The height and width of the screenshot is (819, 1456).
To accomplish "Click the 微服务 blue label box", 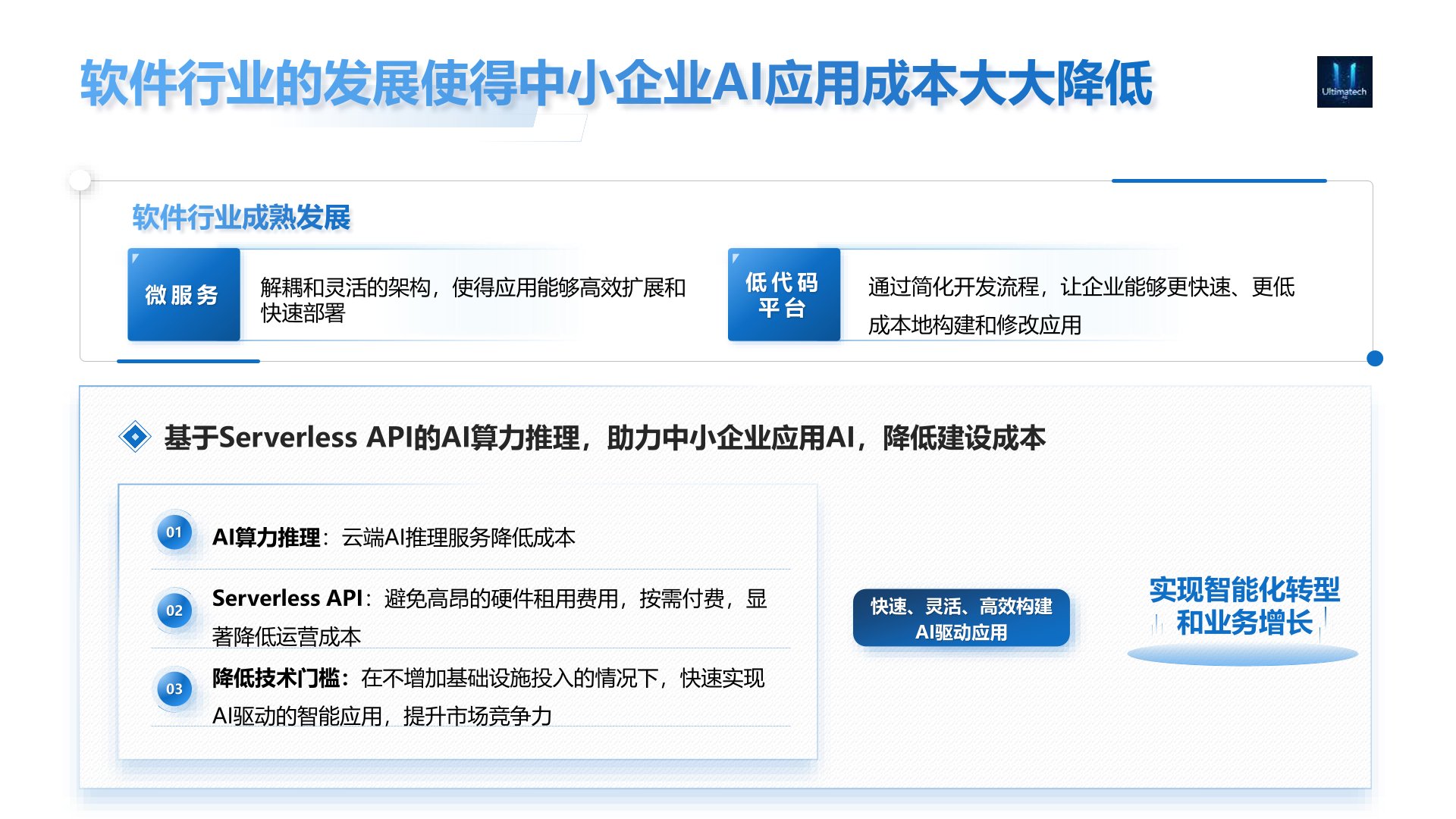I will click(184, 295).
